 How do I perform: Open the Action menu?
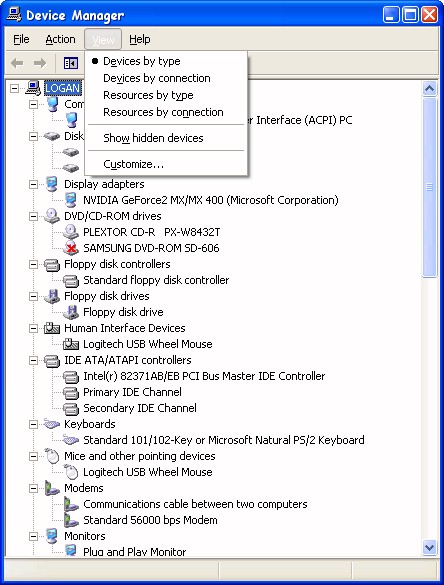(60, 39)
